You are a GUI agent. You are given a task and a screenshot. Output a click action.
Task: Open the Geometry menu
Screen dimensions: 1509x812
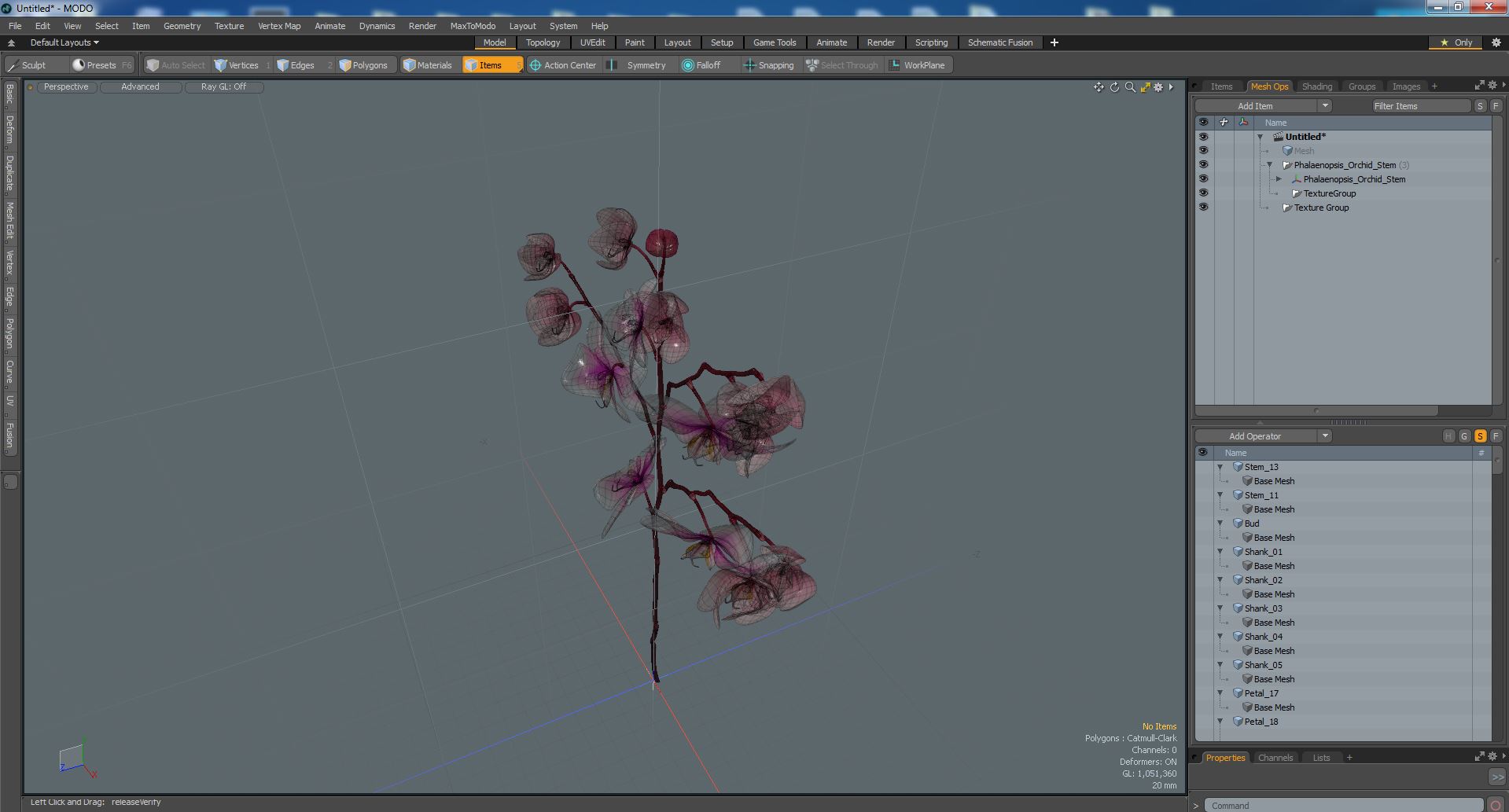point(182,26)
